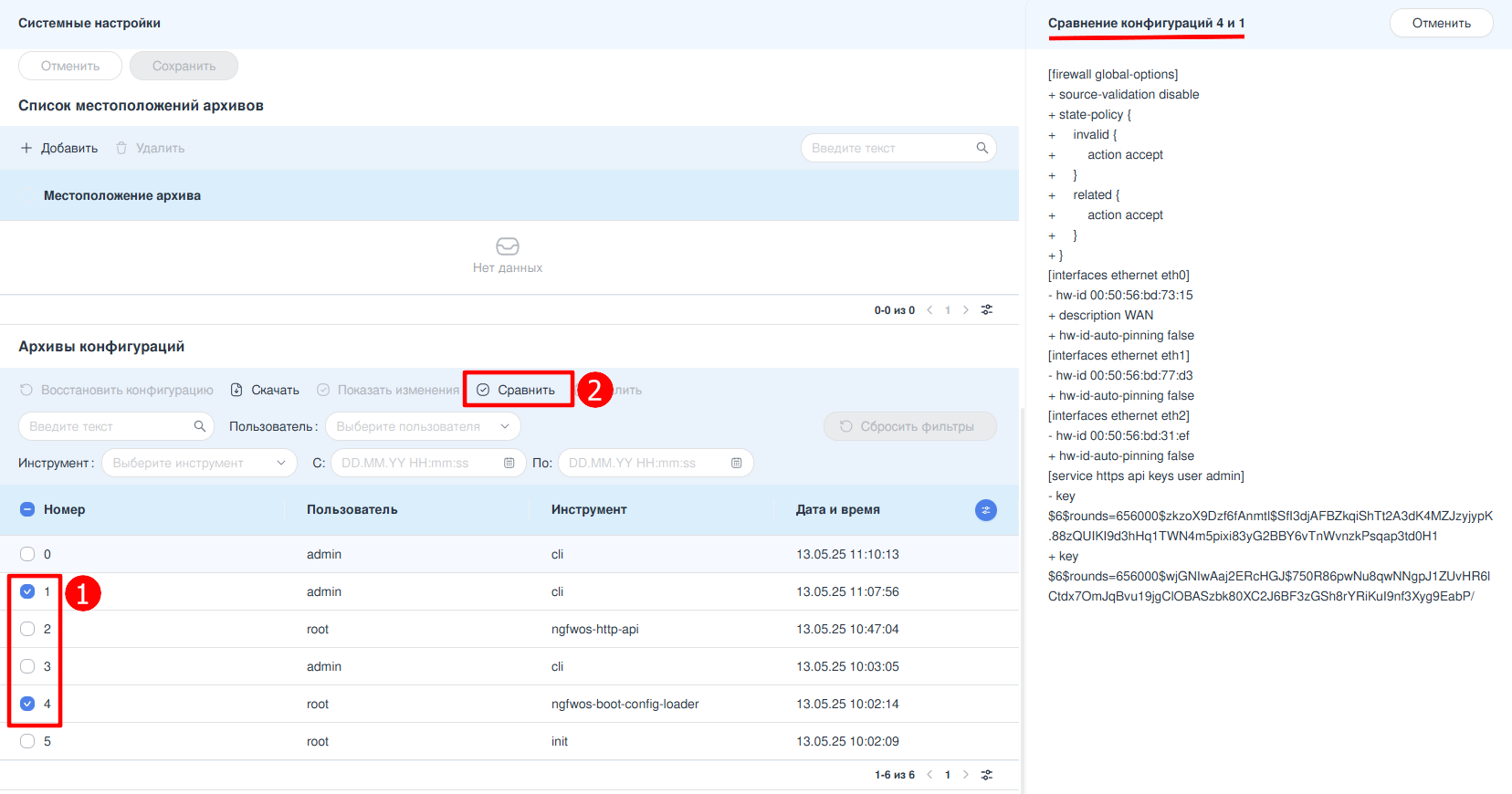Image resolution: width=1512 pixels, height=794 pixels.
Task: Click Добавить to add archive location
Action: click(x=59, y=148)
